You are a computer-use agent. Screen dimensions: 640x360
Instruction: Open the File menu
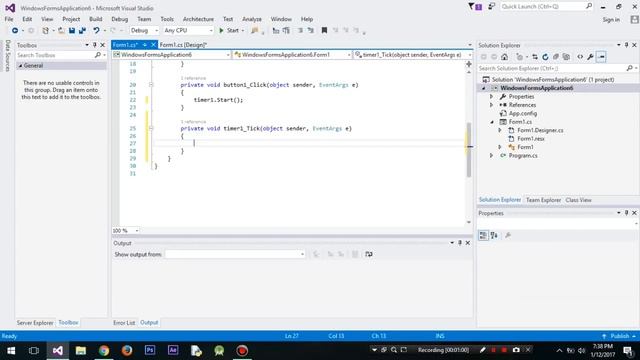click(x=9, y=19)
